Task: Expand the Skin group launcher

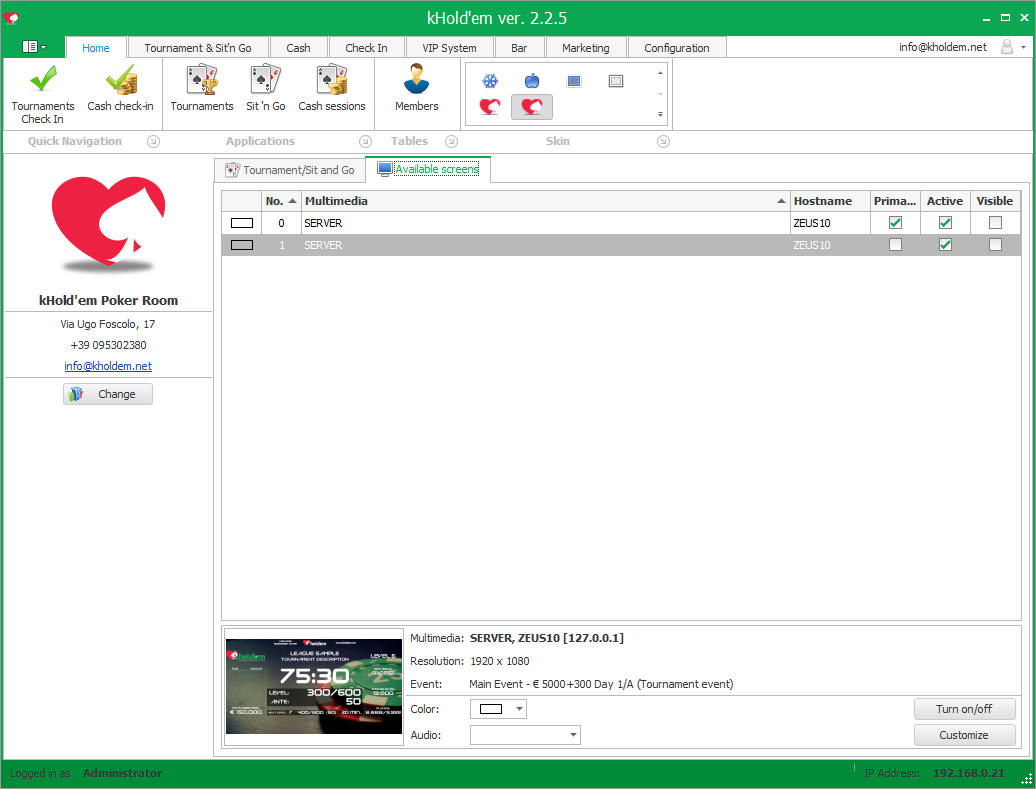Action: [663, 141]
